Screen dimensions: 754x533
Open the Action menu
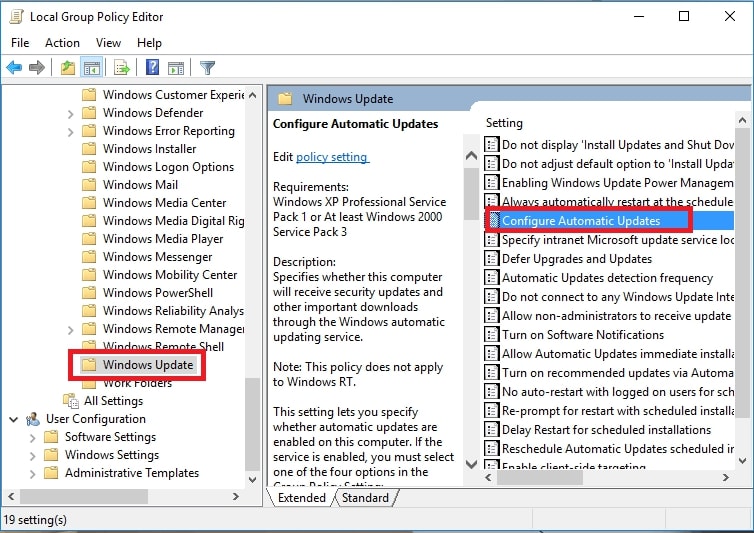(x=63, y=43)
